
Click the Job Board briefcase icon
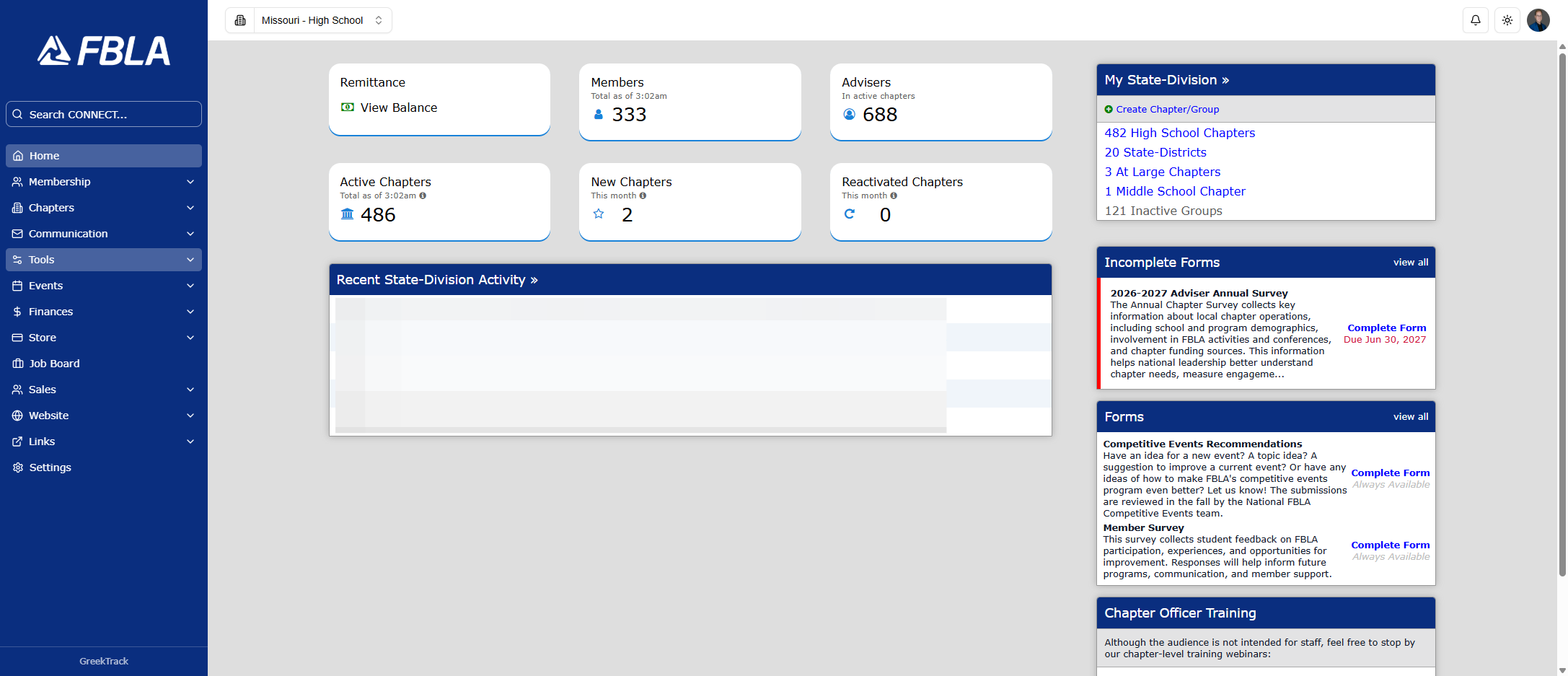[x=18, y=364]
